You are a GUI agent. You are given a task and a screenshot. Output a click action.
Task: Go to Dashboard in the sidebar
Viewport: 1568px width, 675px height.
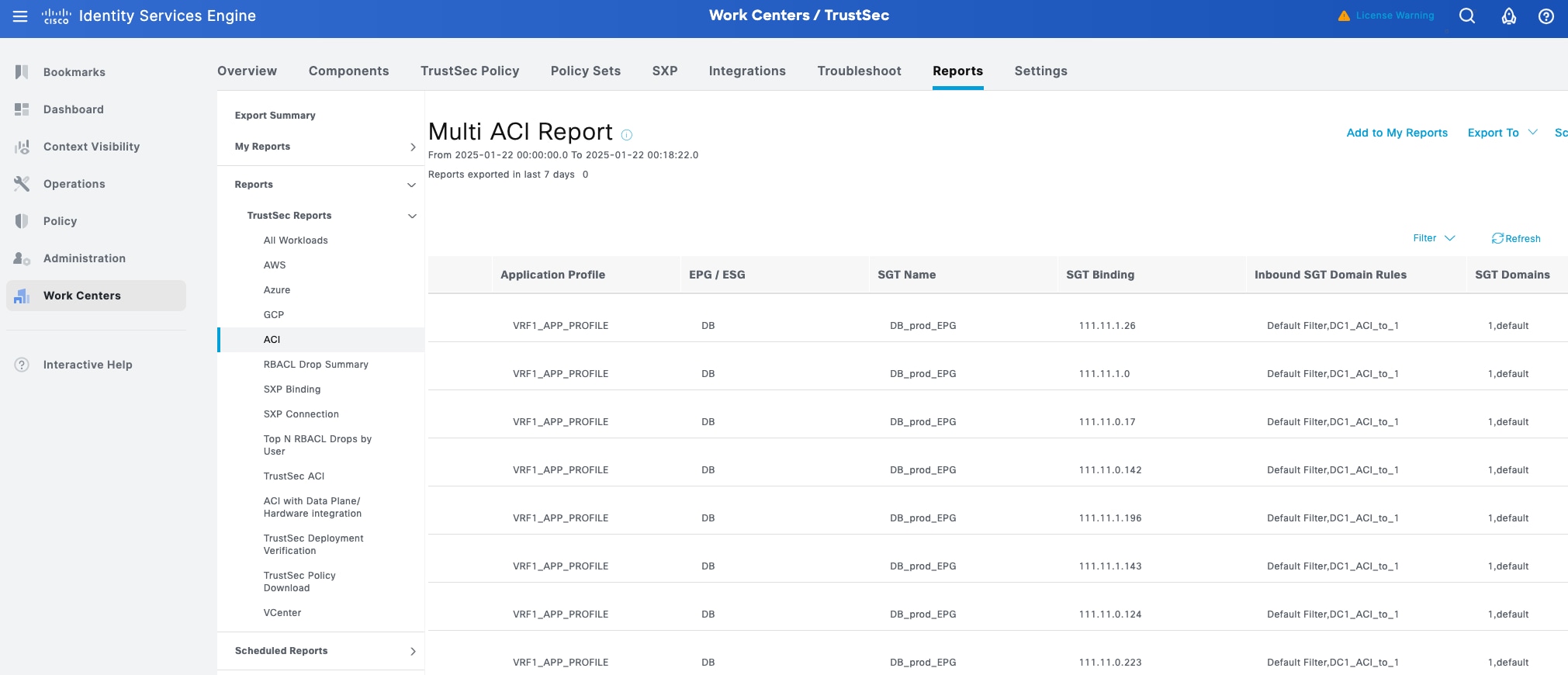click(x=73, y=109)
